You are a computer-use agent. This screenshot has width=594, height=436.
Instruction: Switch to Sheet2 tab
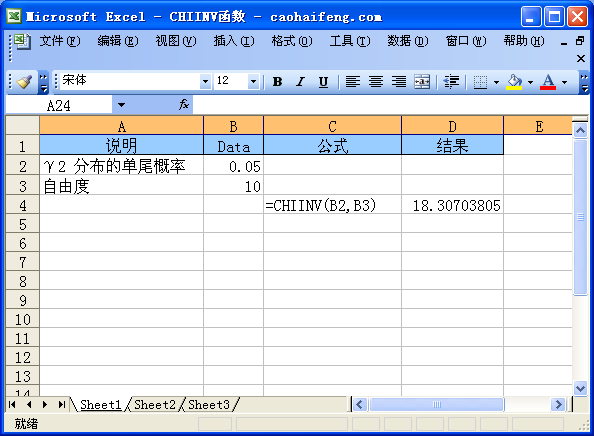tap(155, 405)
